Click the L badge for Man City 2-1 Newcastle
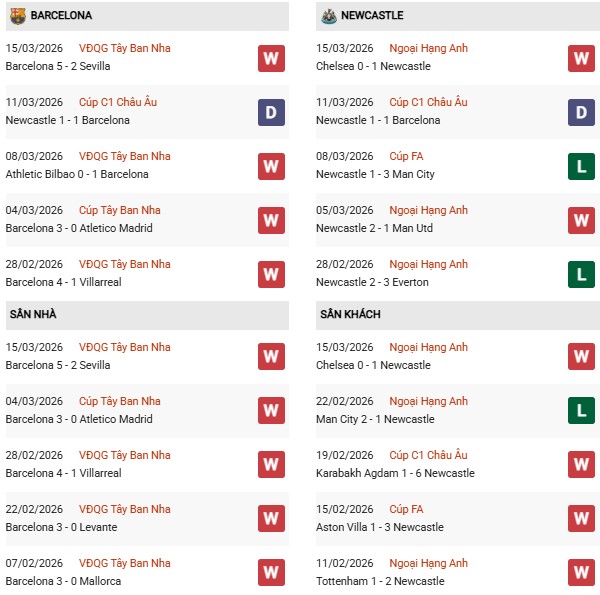This screenshot has height=595, width=600. (x=581, y=411)
